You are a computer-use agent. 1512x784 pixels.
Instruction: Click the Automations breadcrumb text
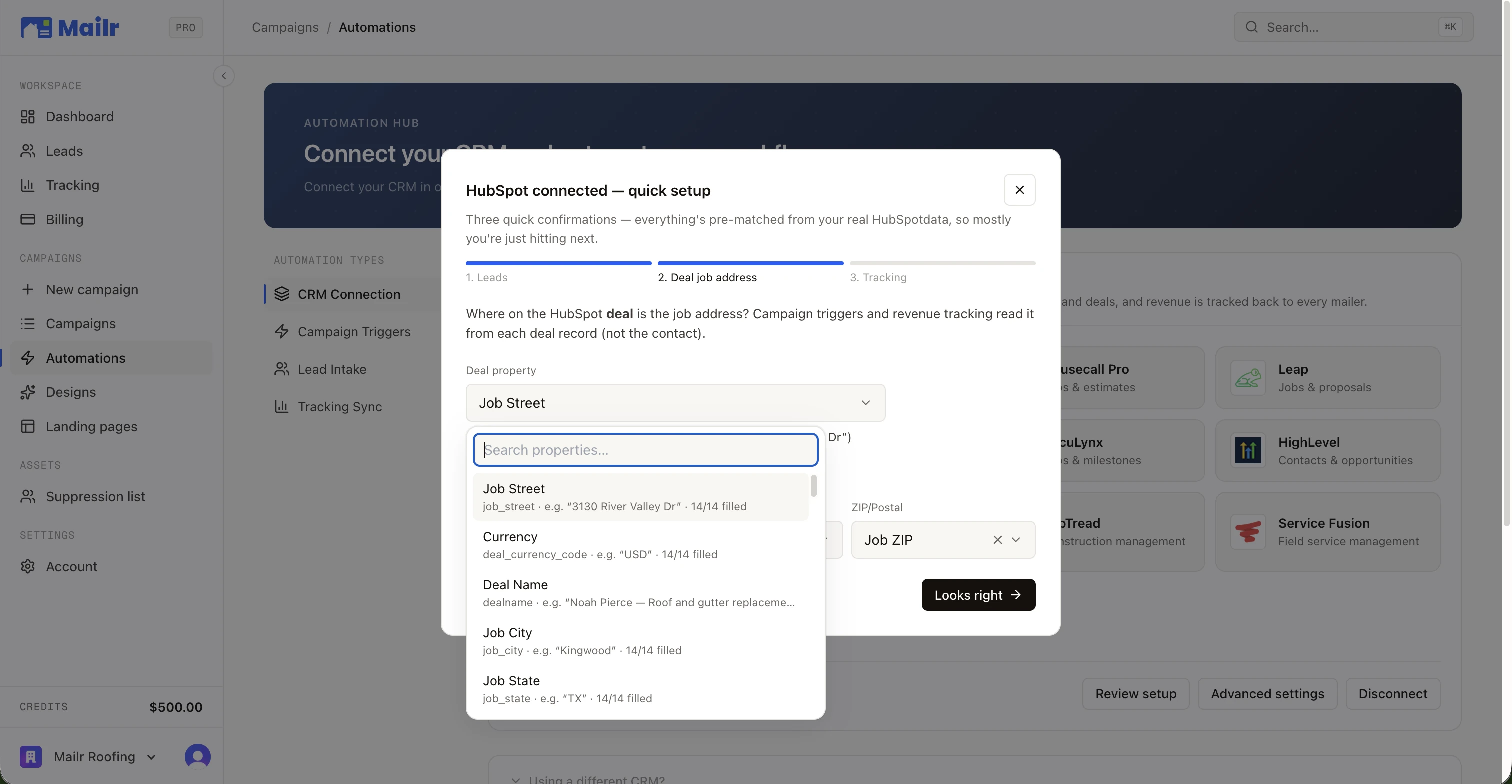pyautogui.click(x=377, y=27)
